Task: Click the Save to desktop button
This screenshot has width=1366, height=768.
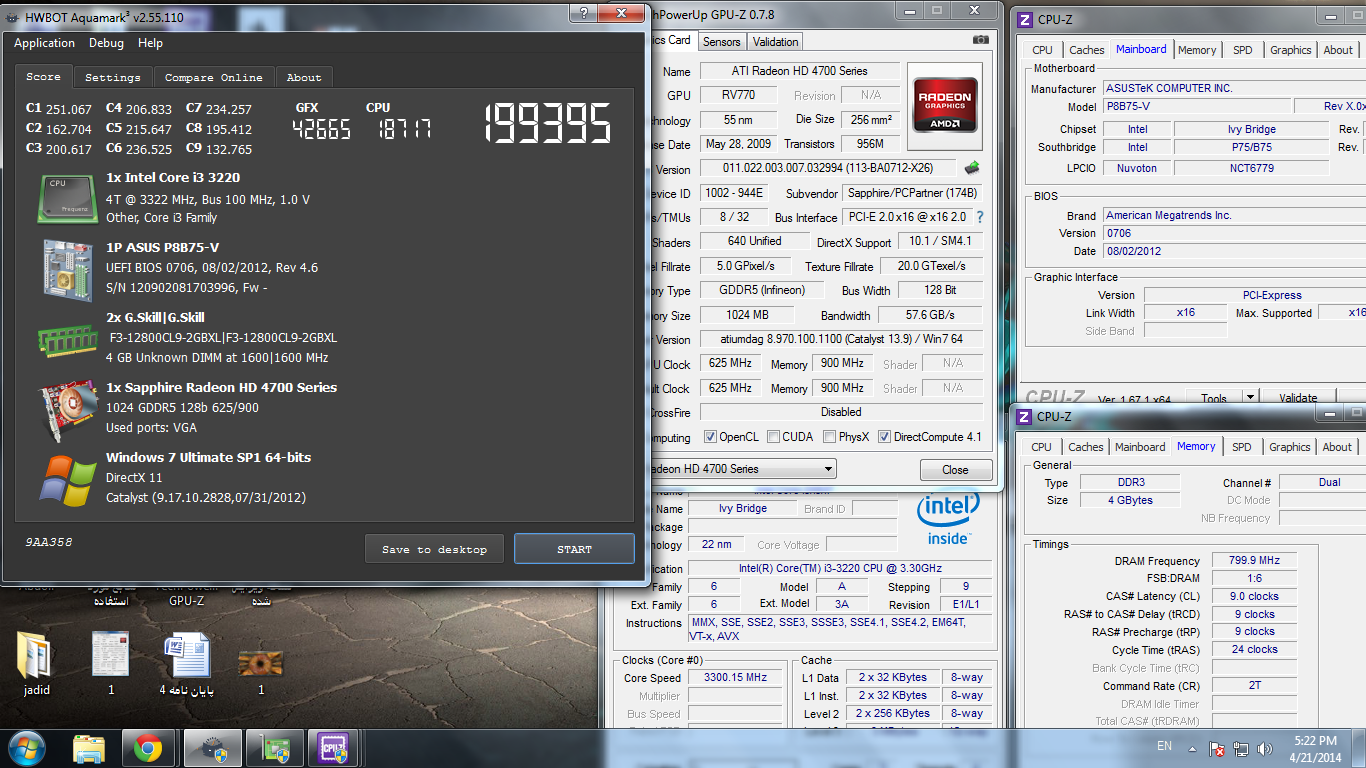Action: pos(434,549)
